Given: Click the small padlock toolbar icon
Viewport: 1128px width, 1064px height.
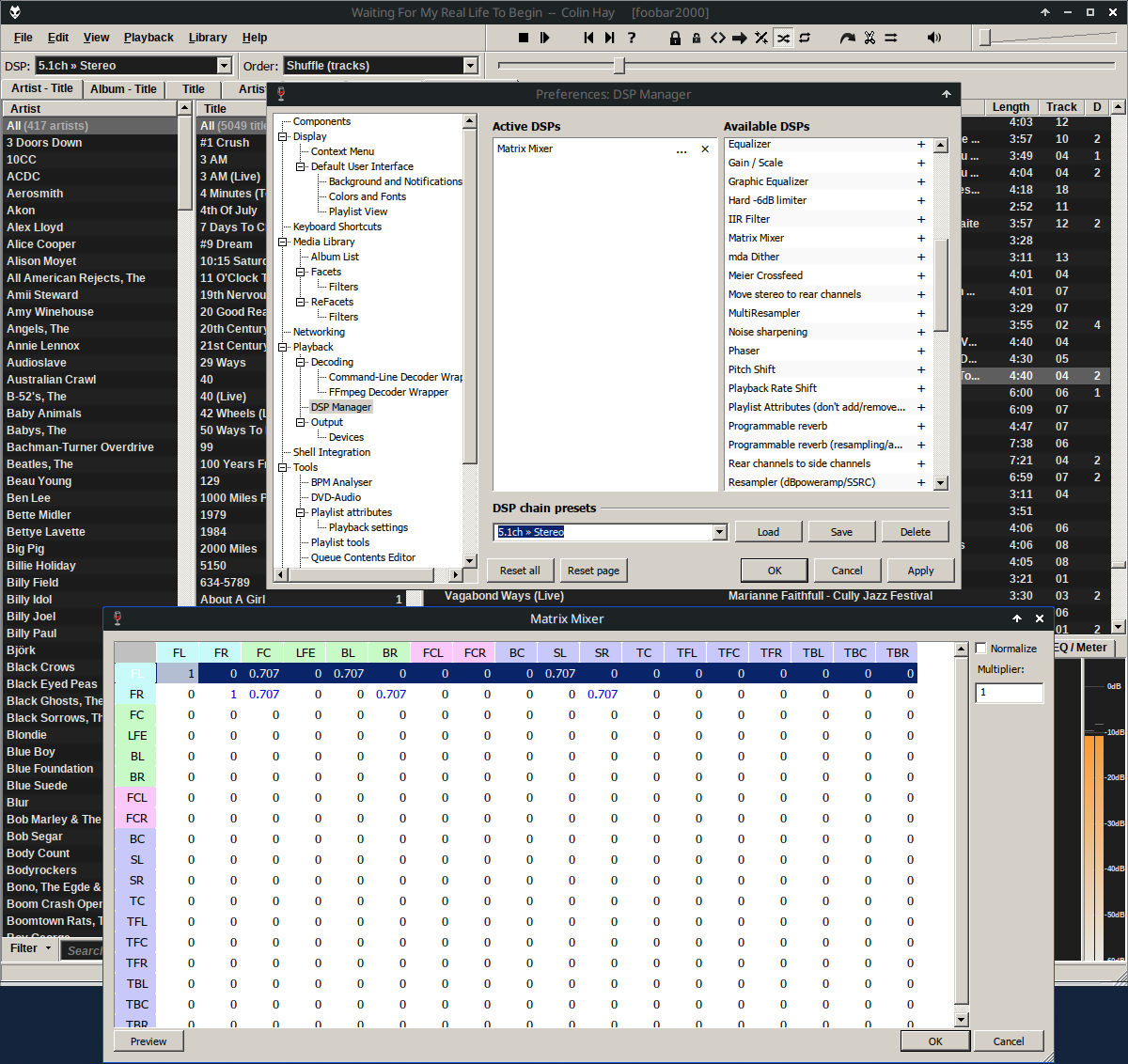Looking at the screenshot, I should coord(696,38).
